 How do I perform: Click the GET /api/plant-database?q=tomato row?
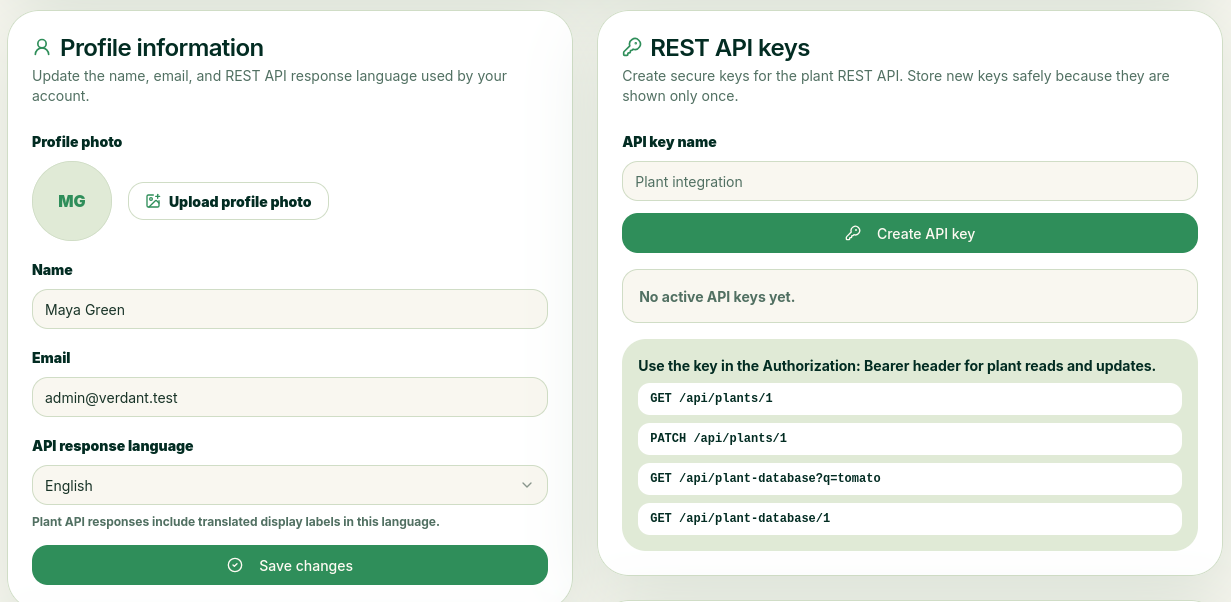coord(910,478)
